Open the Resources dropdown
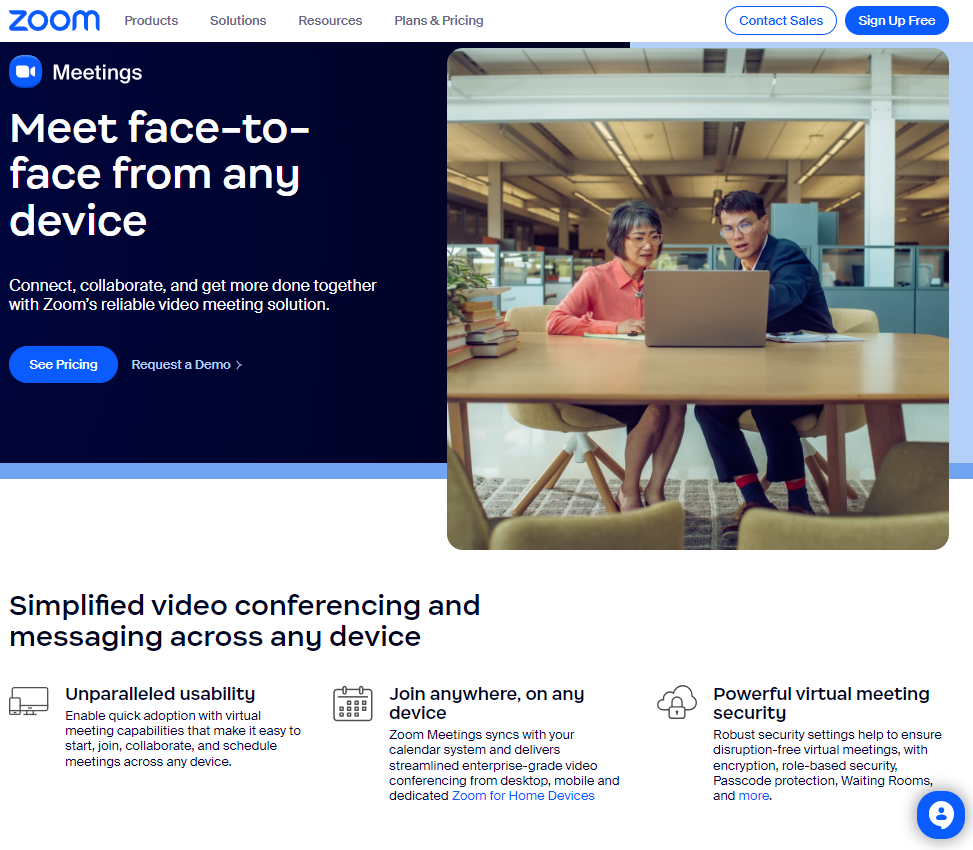This screenshot has height=850, width=973. [330, 20]
